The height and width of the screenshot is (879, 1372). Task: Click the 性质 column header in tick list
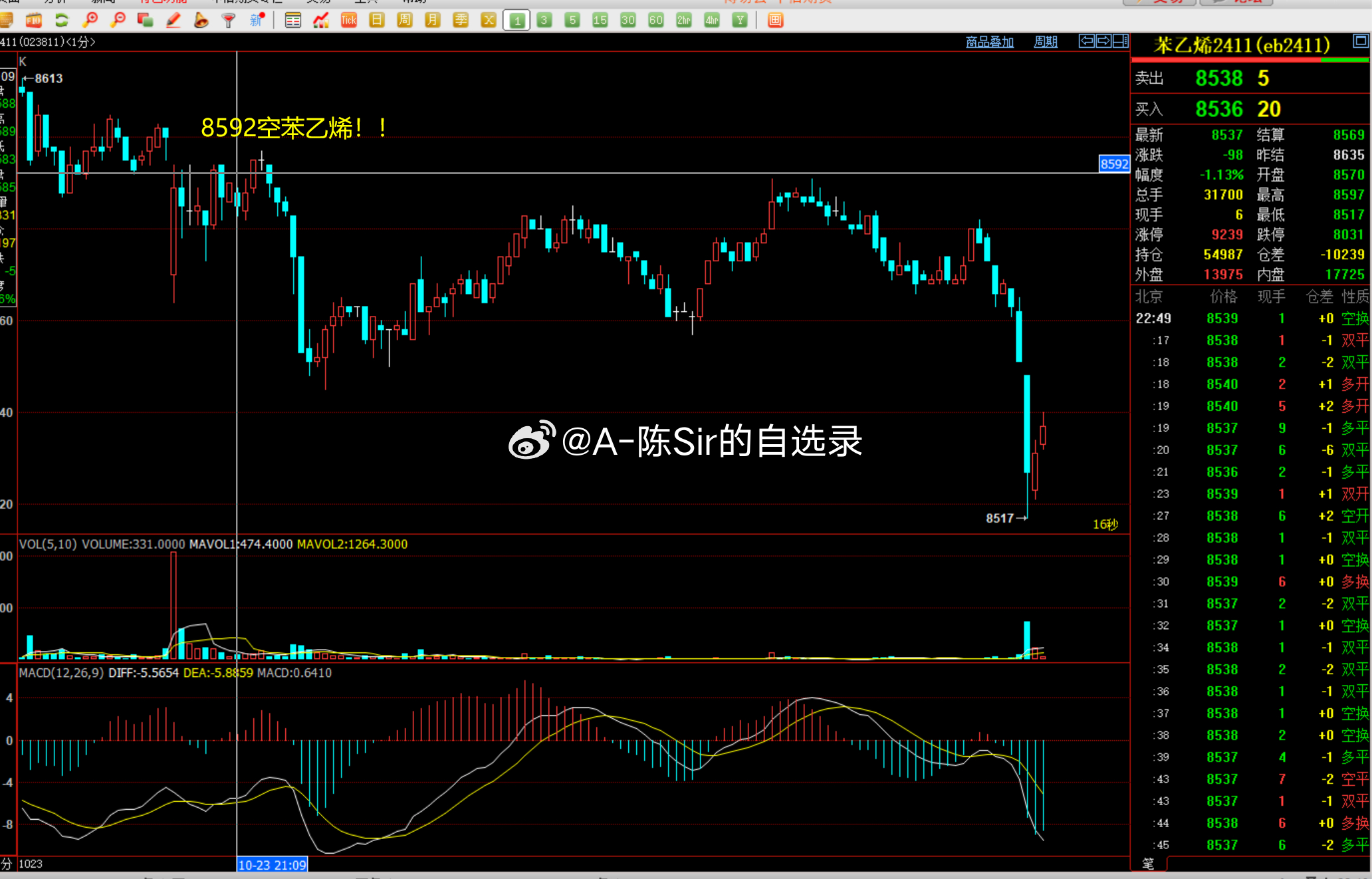click(1355, 297)
